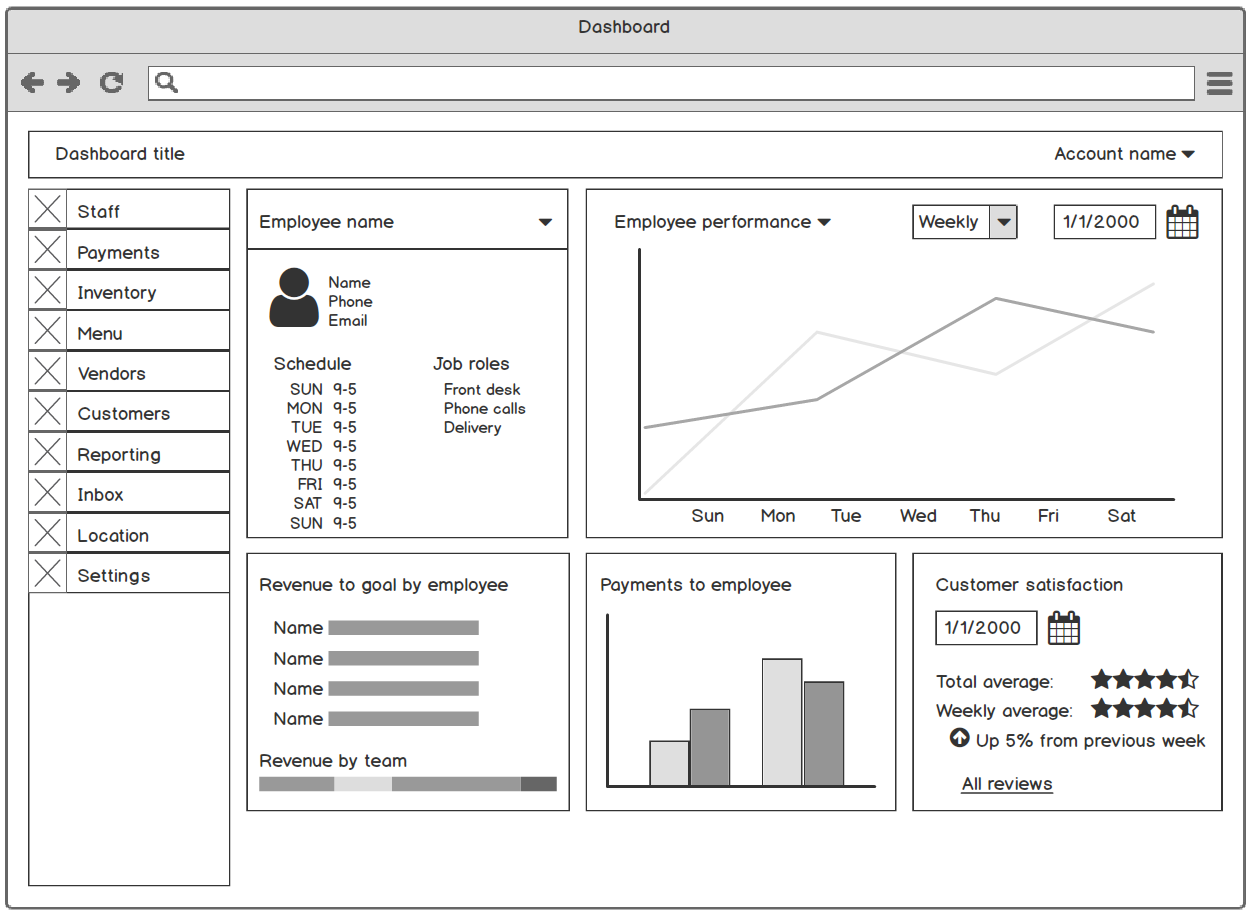Open calendar picker in Customer satisfaction panel
Viewport: 1252px width, 916px height.
[x=1064, y=628]
